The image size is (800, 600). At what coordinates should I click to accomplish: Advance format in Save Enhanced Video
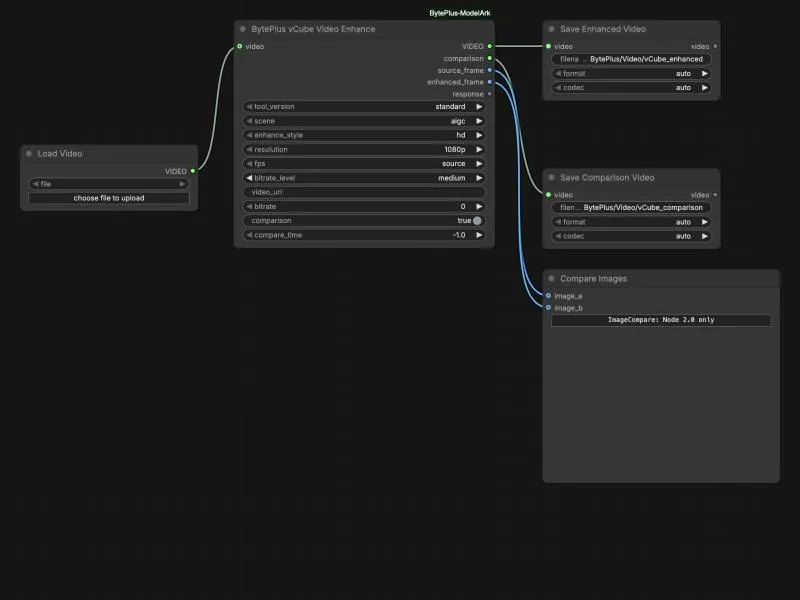pos(705,73)
